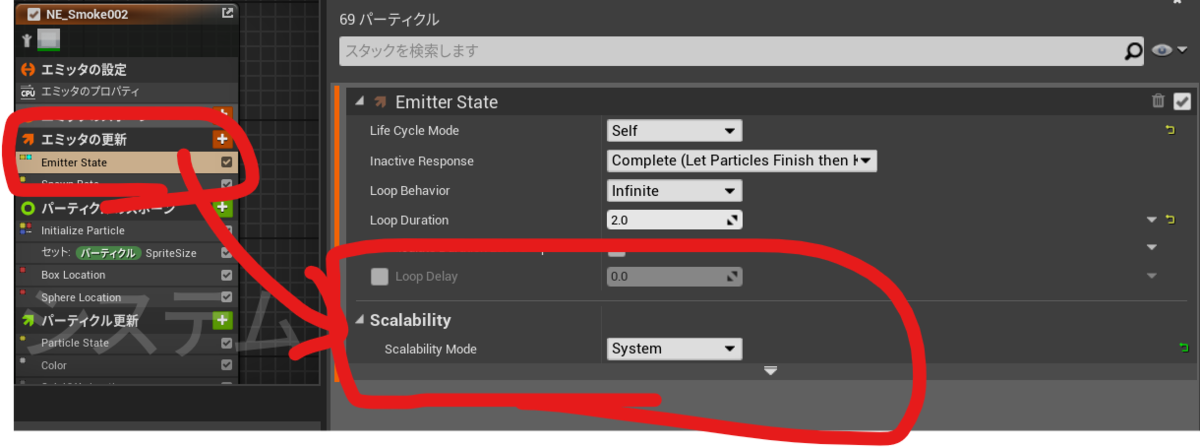Add a module to パーティクル更新 group
Viewport: 1200px width, 448px height.
point(222,320)
